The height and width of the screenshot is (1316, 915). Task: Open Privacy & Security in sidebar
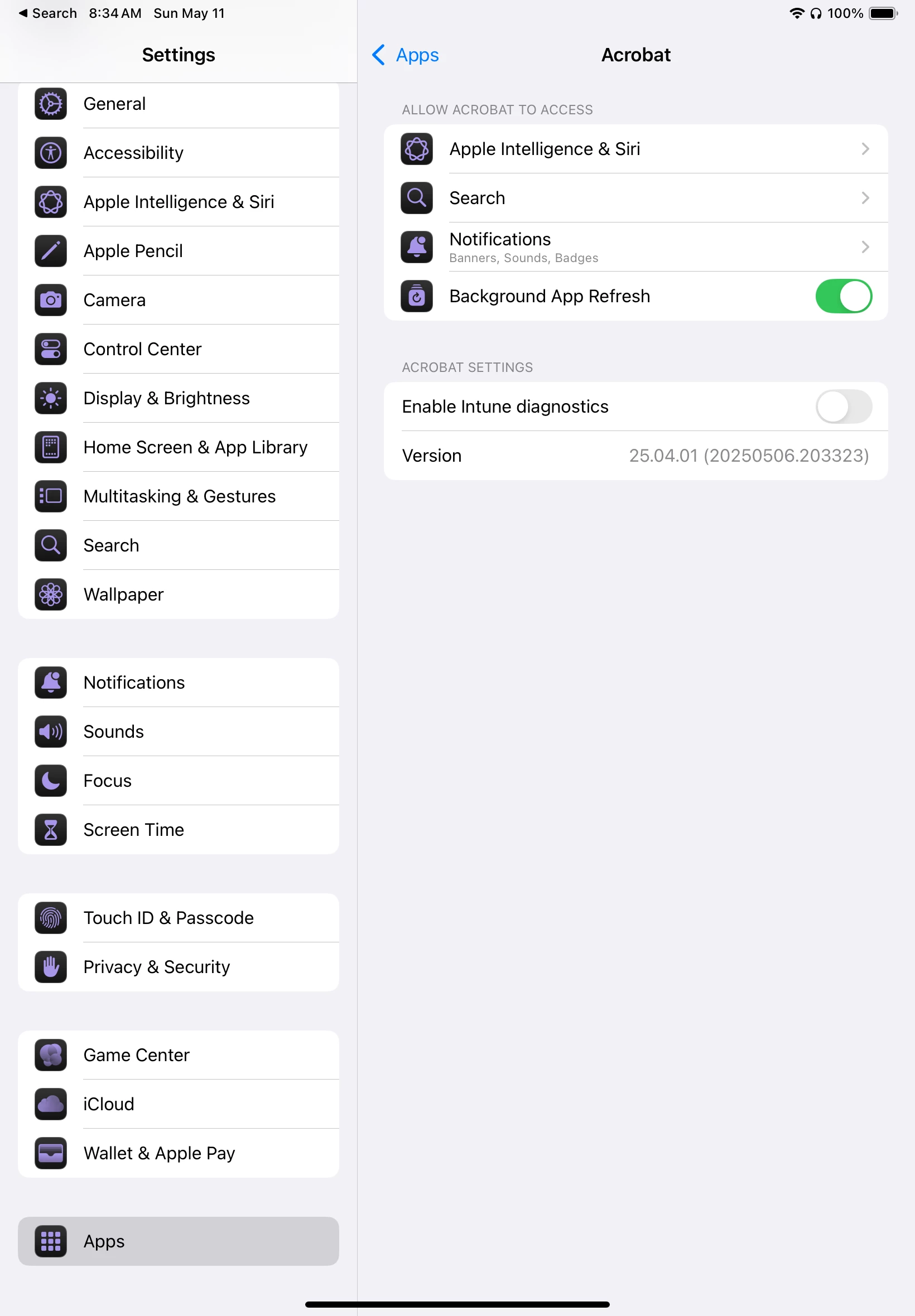[179, 967]
